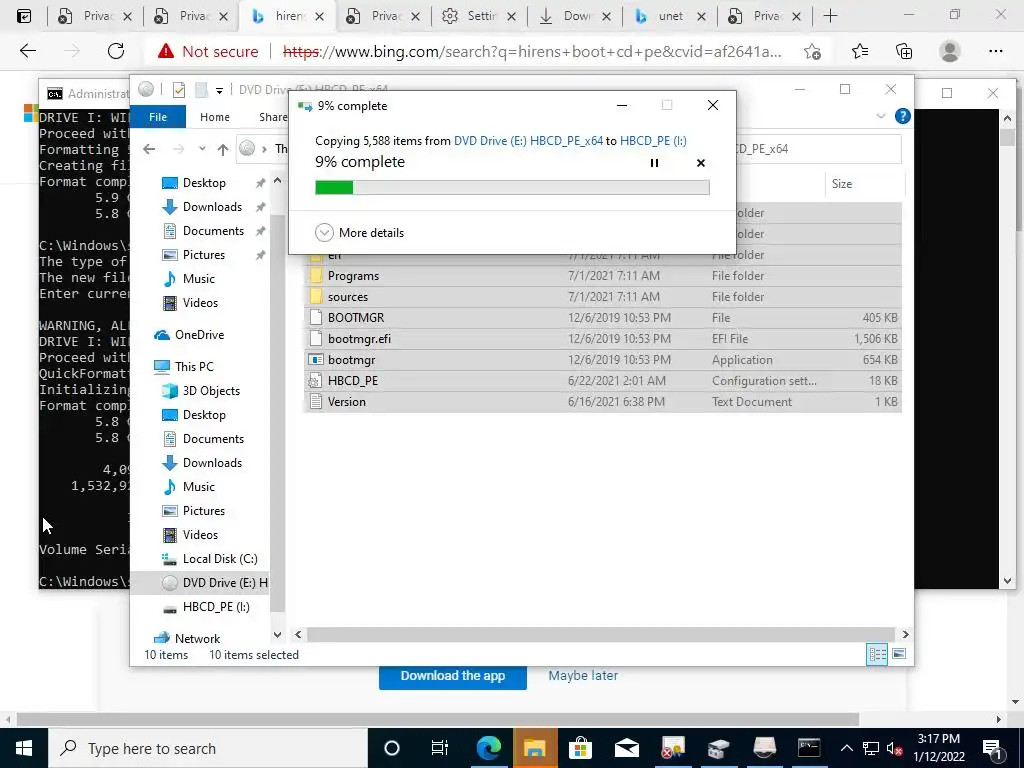Image resolution: width=1024 pixels, height=768 pixels.
Task: Click Explorer horizontal scrollbar
Action: tap(600, 634)
